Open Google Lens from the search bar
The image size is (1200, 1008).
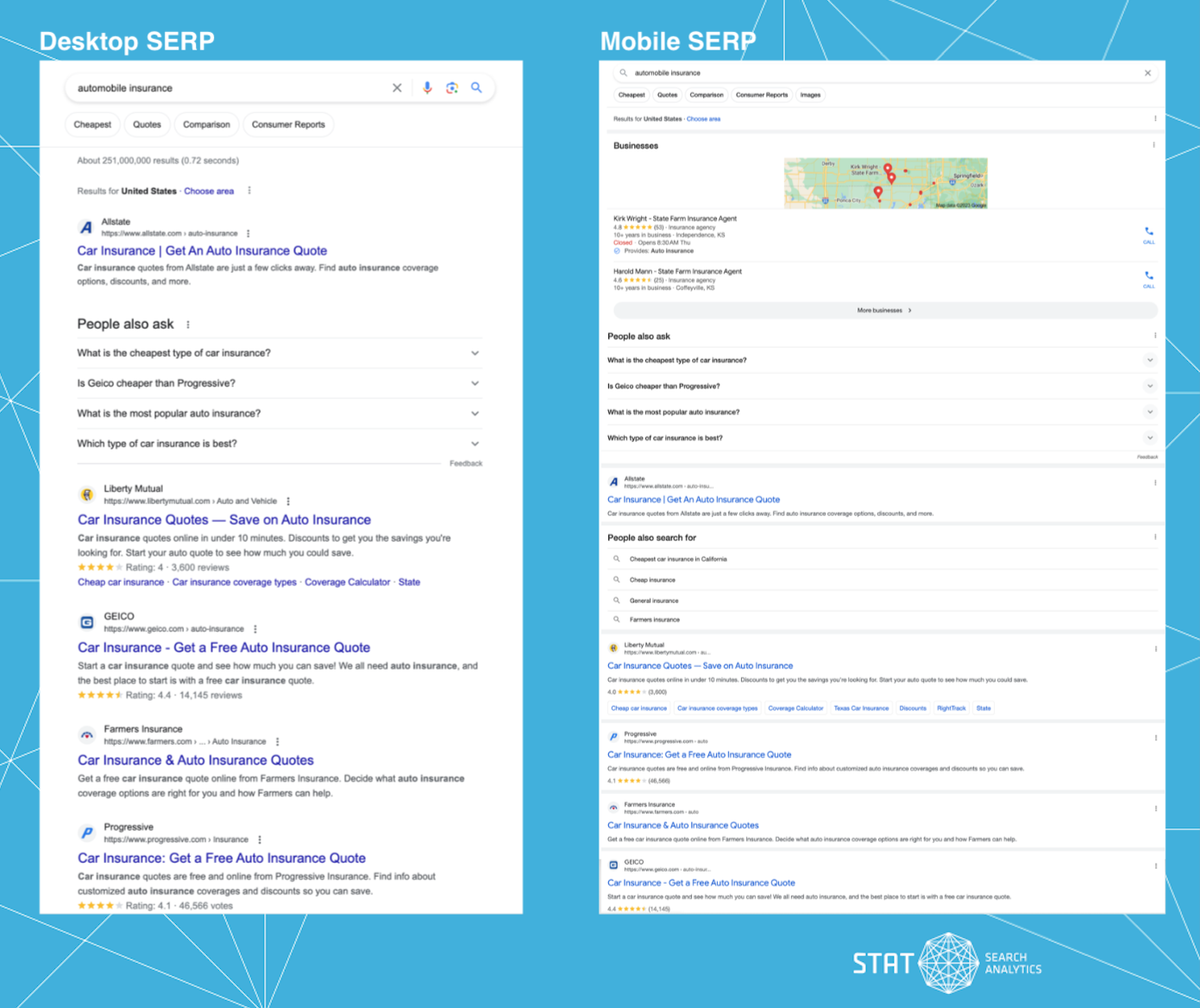[x=452, y=87]
